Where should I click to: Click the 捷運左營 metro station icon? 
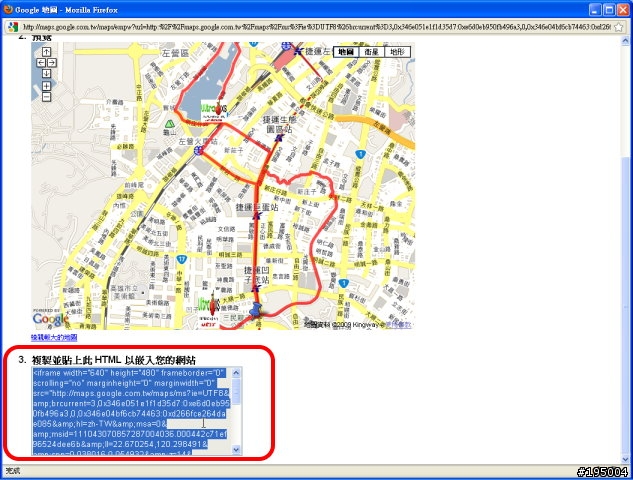pyautogui.click(x=298, y=51)
